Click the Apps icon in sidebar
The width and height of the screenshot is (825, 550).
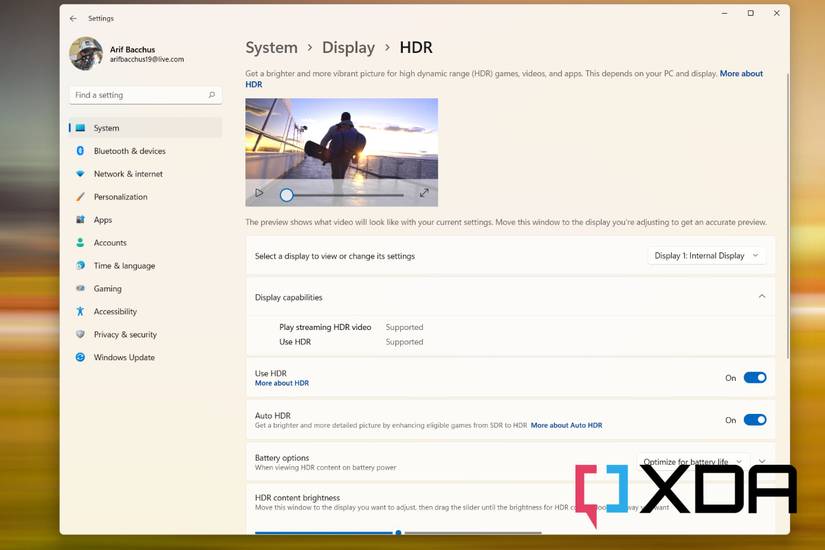point(80,220)
